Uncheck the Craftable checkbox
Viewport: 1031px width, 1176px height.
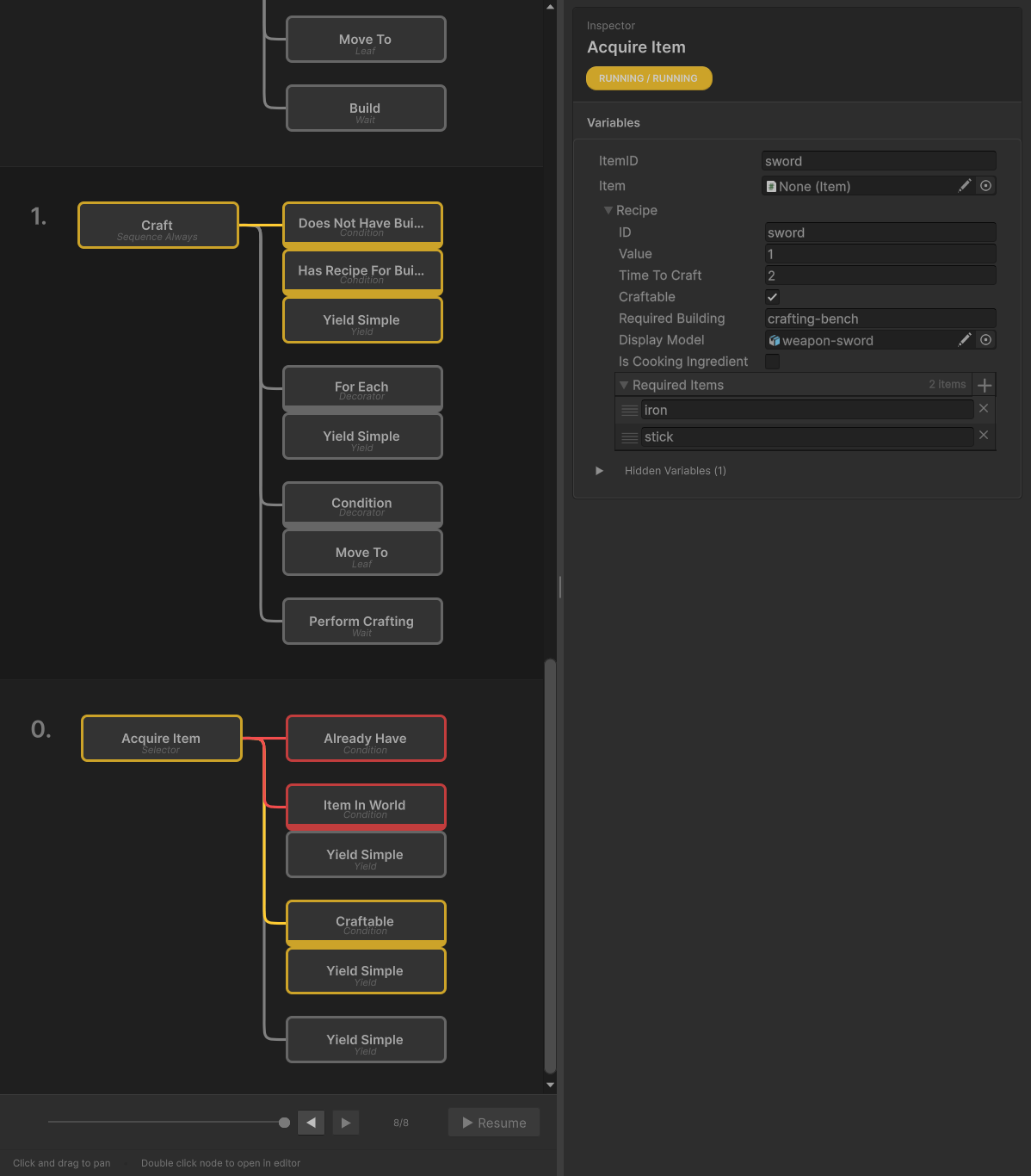(772, 296)
